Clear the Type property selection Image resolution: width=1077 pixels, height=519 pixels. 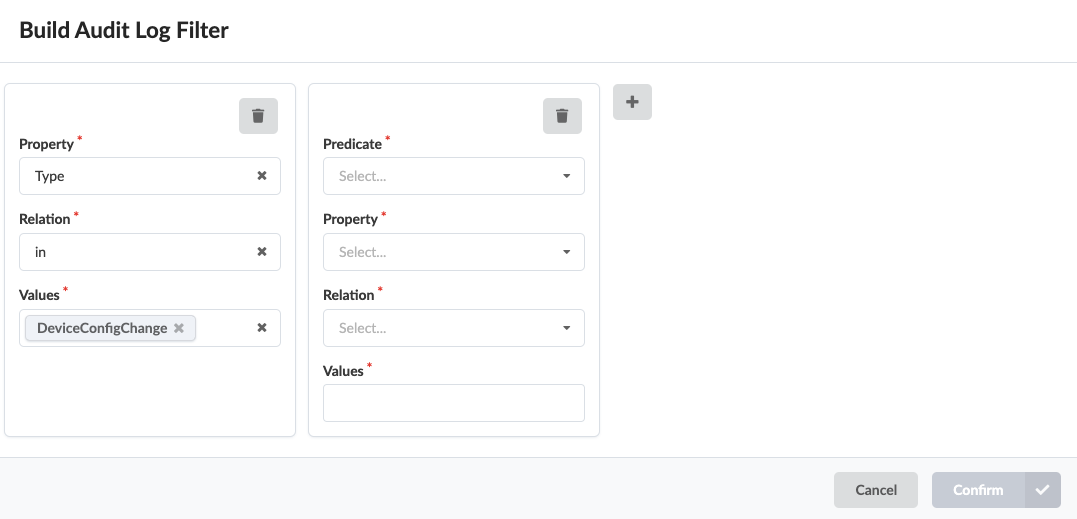(262, 176)
